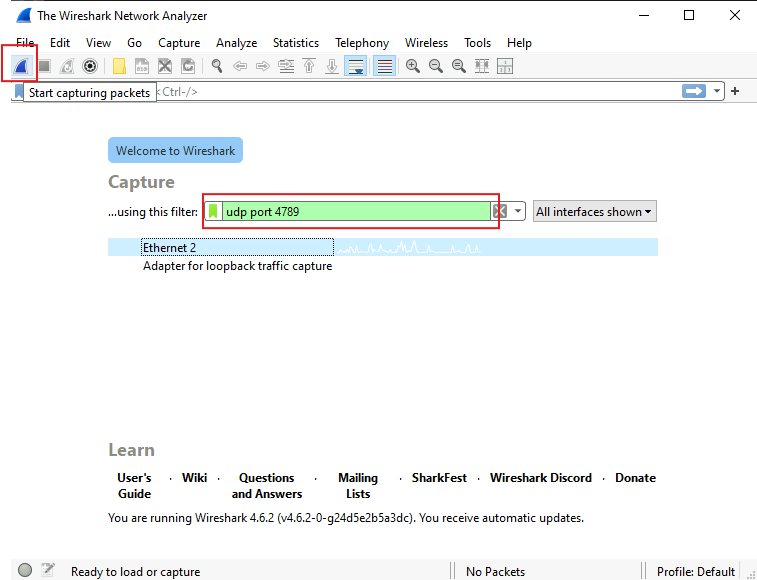Viewport: 757px width, 580px height.
Task: Open the Go menu
Action: (x=134, y=42)
